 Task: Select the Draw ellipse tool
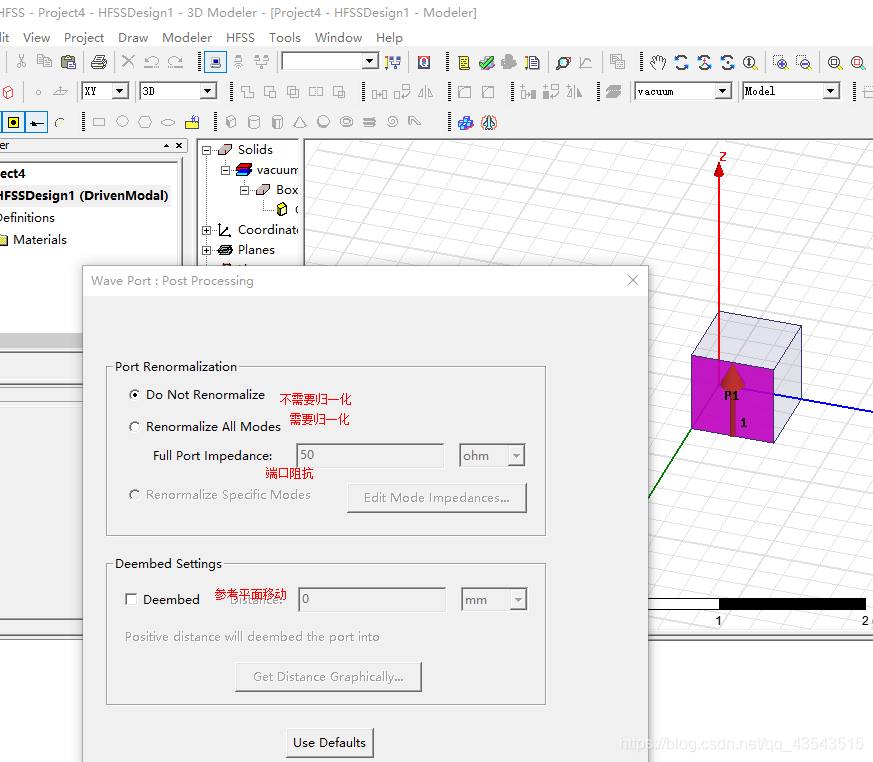tap(168, 122)
